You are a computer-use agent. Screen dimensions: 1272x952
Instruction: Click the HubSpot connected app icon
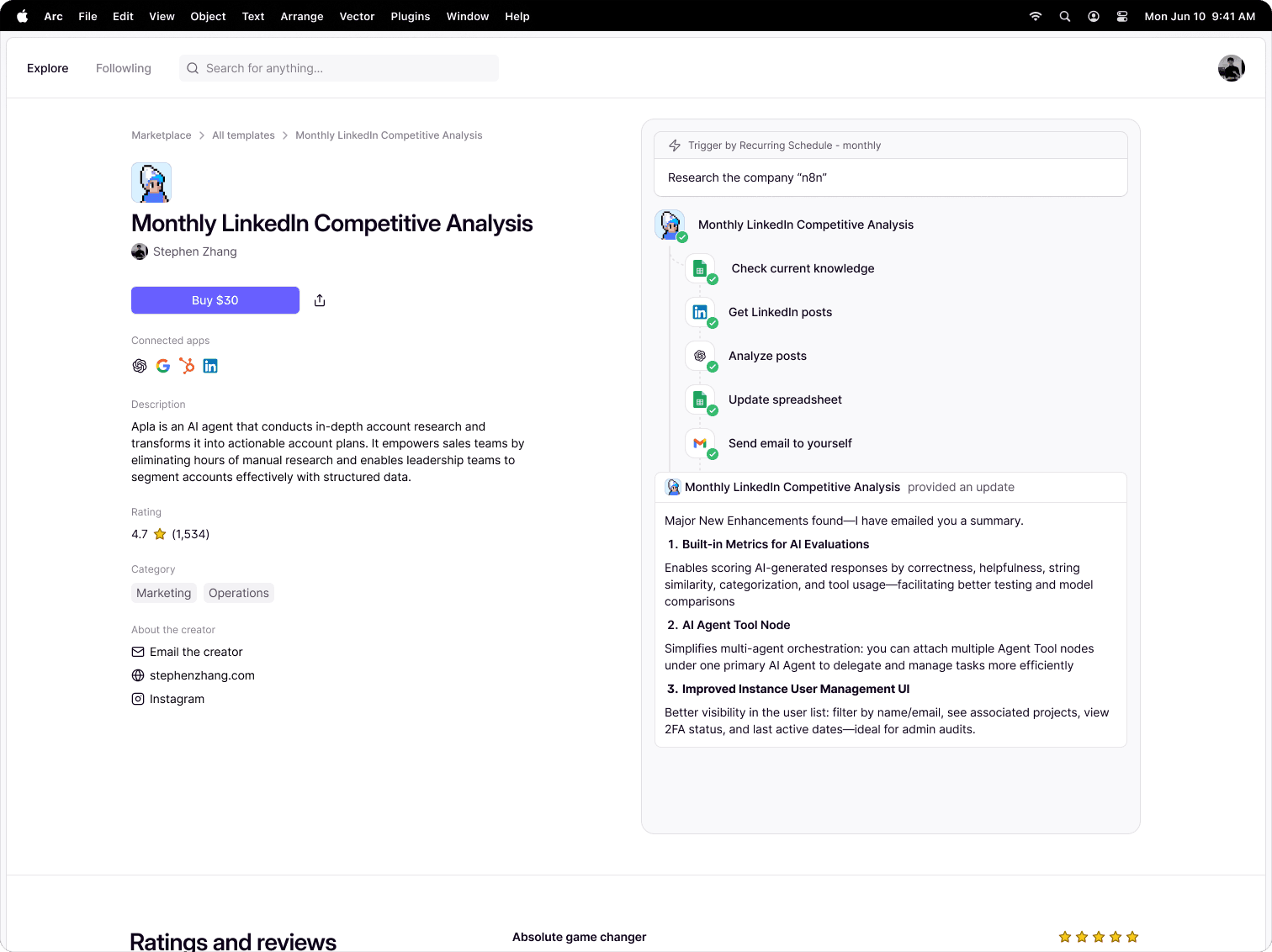tap(187, 366)
